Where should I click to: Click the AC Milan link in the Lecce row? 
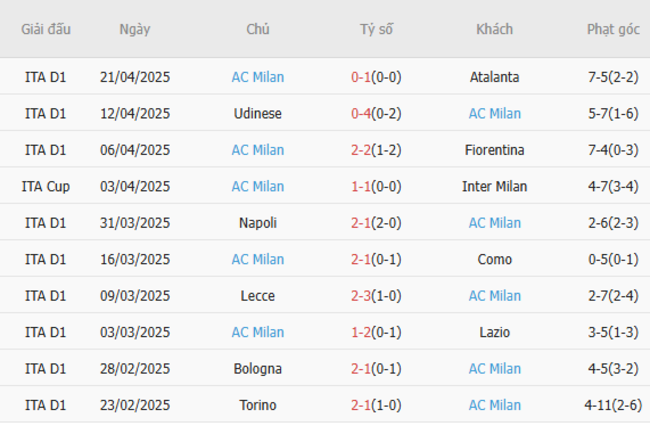[x=494, y=296]
